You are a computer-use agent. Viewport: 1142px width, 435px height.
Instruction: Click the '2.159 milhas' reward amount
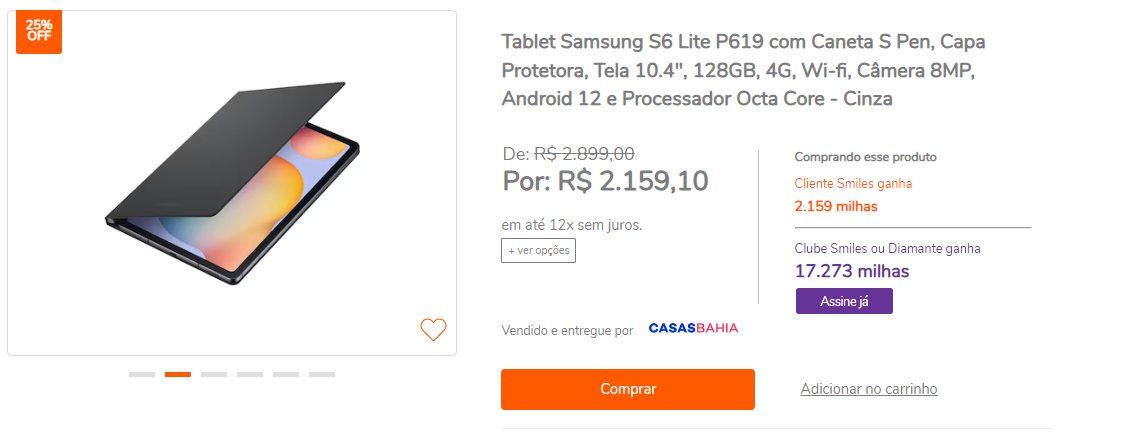point(836,206)
